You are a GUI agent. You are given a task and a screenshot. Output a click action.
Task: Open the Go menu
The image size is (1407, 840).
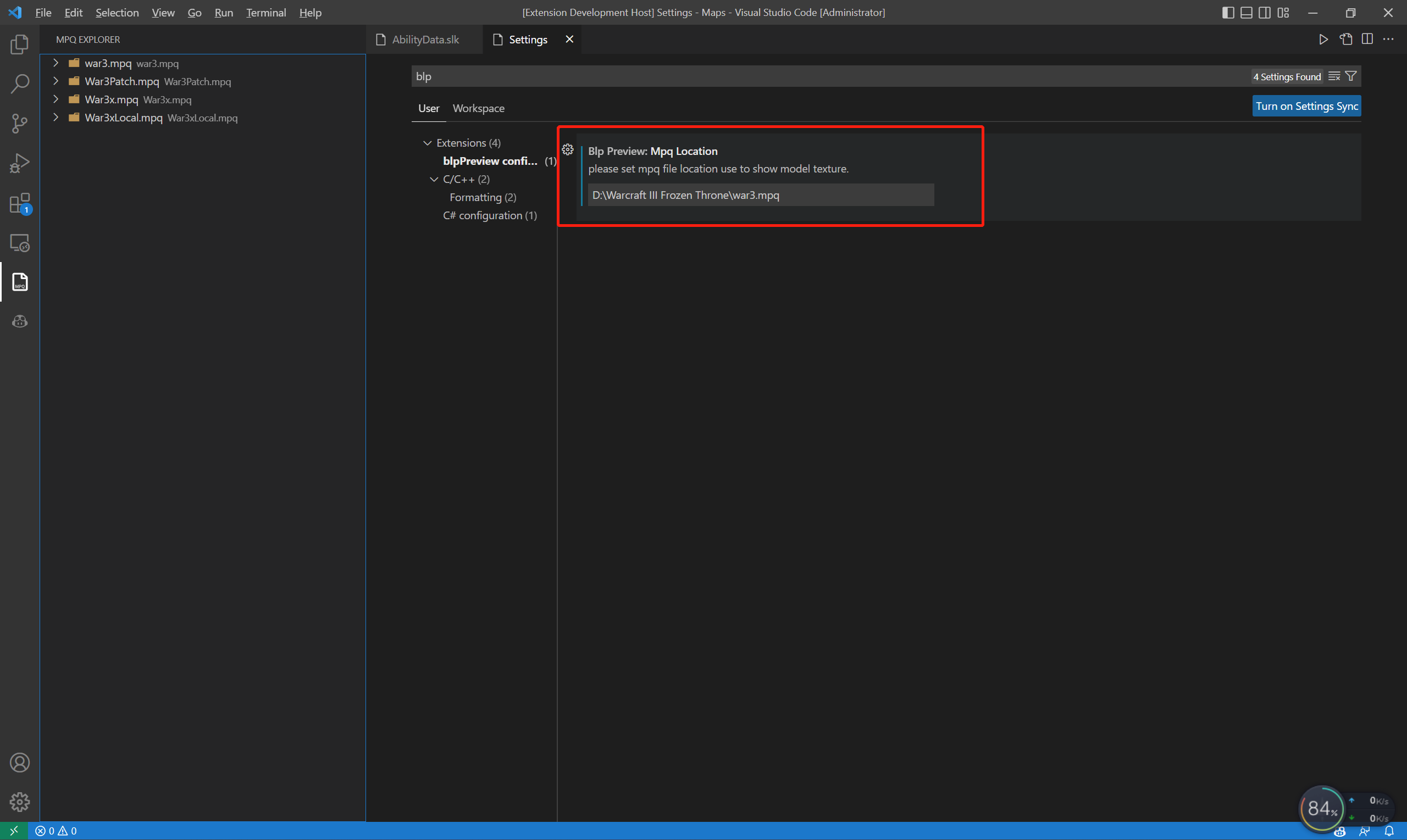click(194, 13)
